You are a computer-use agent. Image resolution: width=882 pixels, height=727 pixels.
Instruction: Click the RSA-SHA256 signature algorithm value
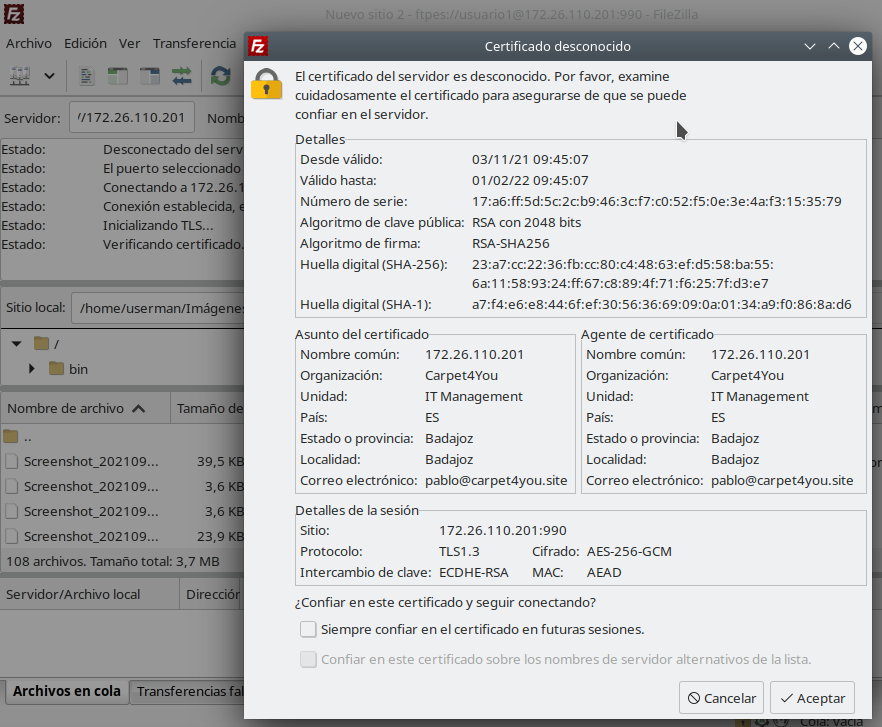(x=511, y=244)
